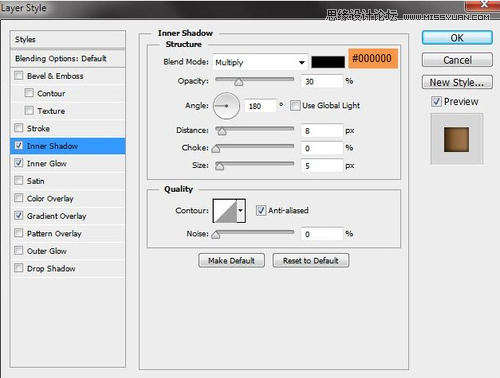
Task: Uncheck the Inner Glow checkbox
Action: [19, 163]
